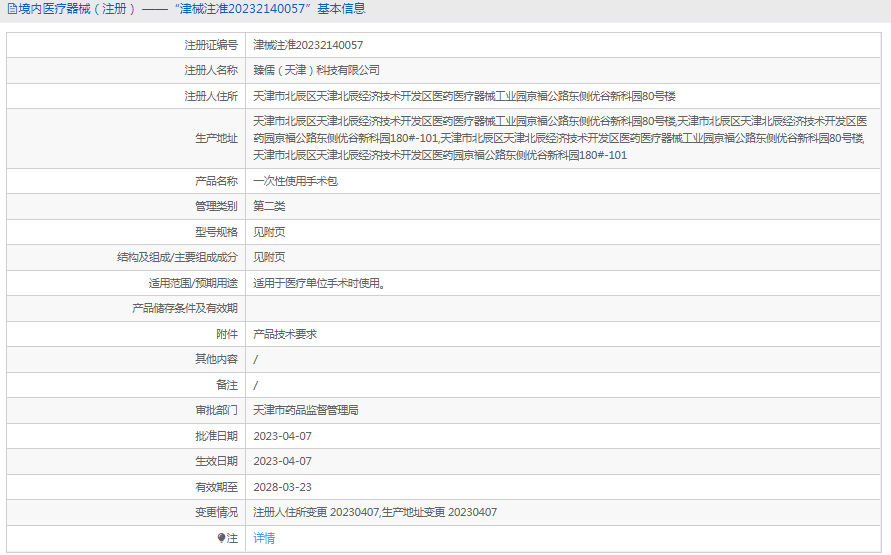This screenshot has width=891, height=555.
Task: Open the 详情 details link
Action: tap(264, 538)
